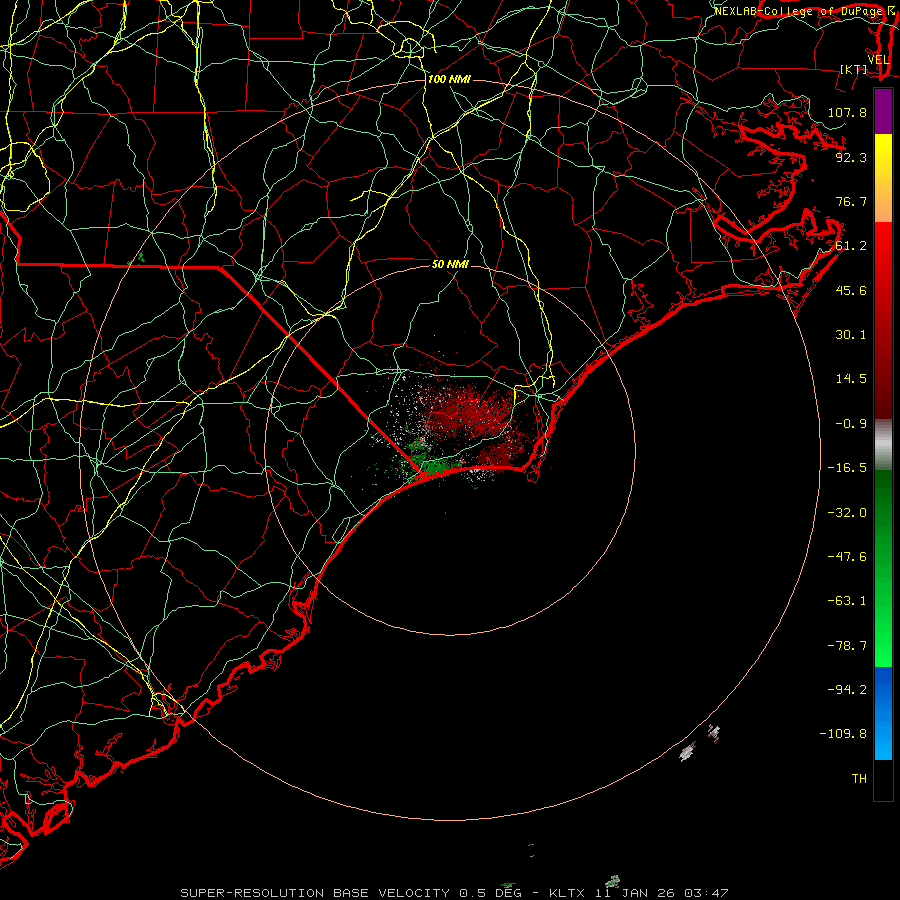This screenshot has height=900, width=900.
Task: Select the -32.0 legend value
Action: [x=847, y=513]
